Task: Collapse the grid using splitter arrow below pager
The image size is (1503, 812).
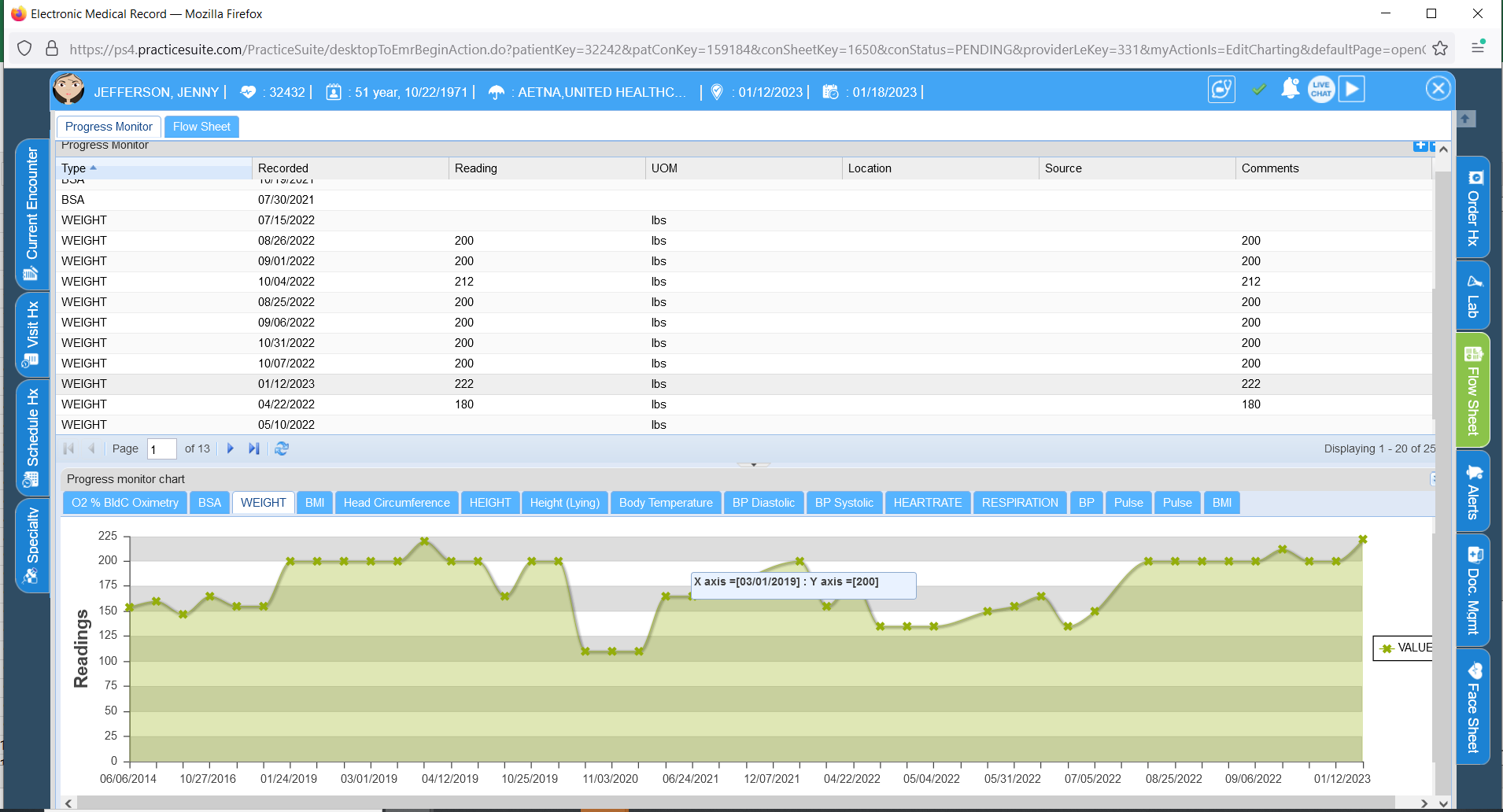Action: (x=753, y=465)
